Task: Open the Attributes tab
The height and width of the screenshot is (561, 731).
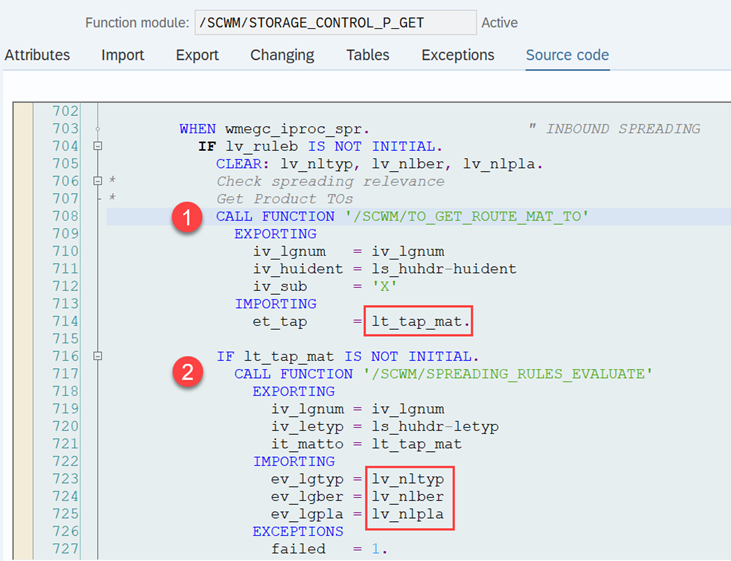Action: tap(37, 55)
